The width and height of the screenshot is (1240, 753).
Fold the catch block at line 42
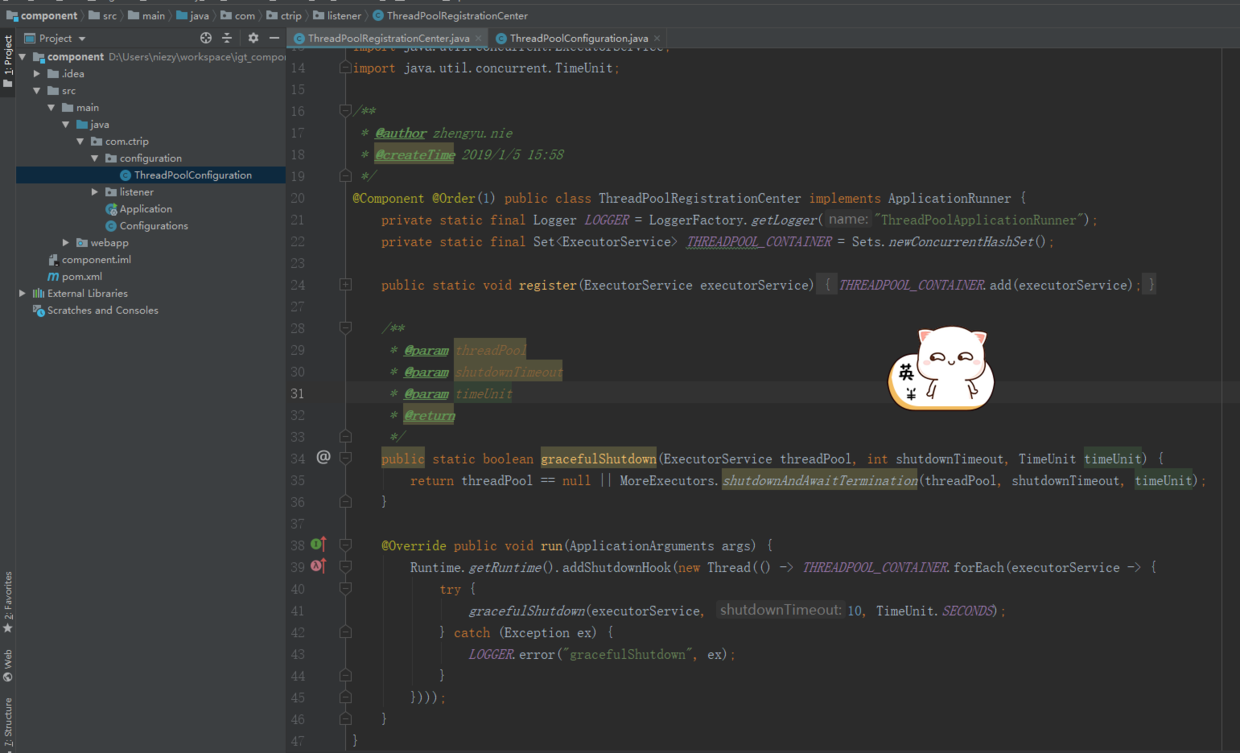pyautogui.click(x=345, y=632)
